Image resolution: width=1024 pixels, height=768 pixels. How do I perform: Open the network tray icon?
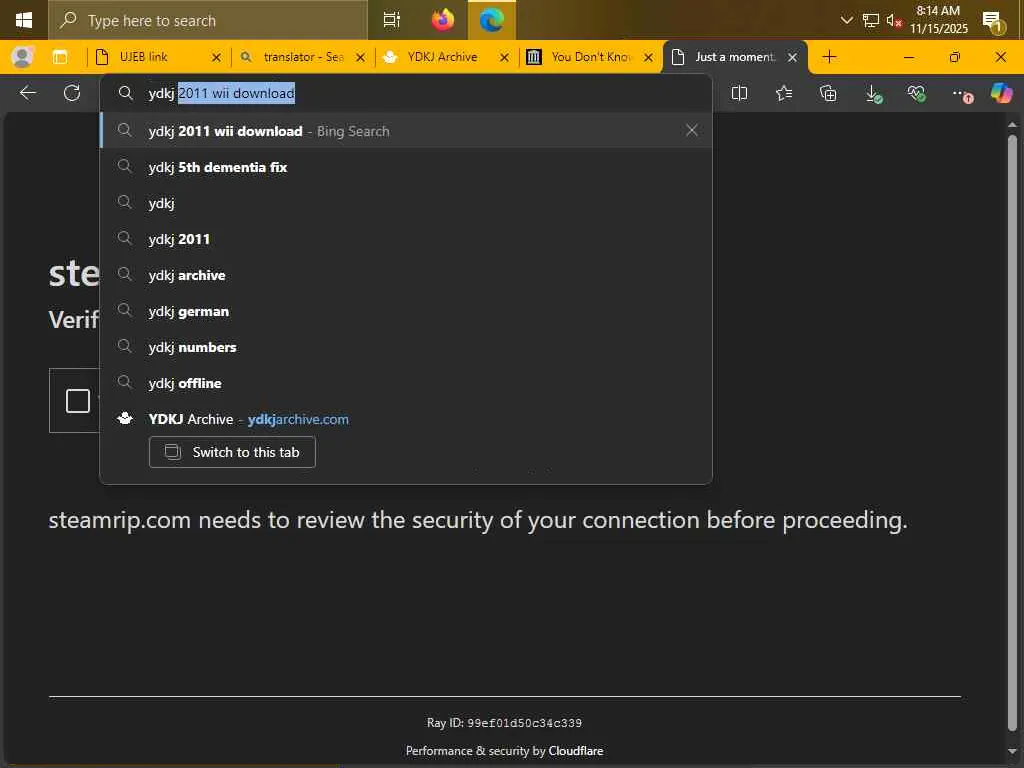[871, 20]
